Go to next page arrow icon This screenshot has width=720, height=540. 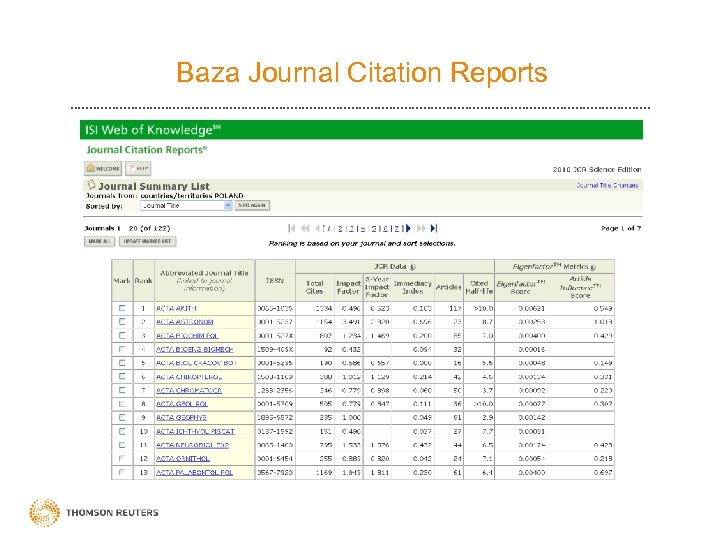(408, 228)
